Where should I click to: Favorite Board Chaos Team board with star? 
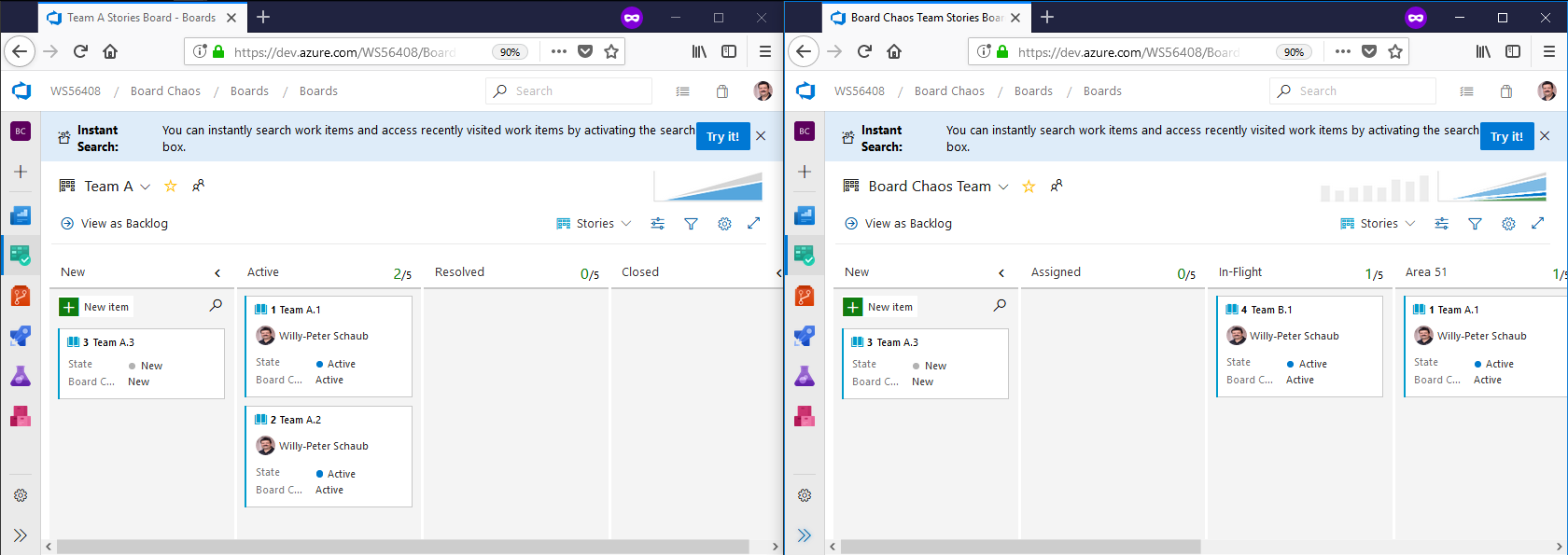tap(1029, 186)
